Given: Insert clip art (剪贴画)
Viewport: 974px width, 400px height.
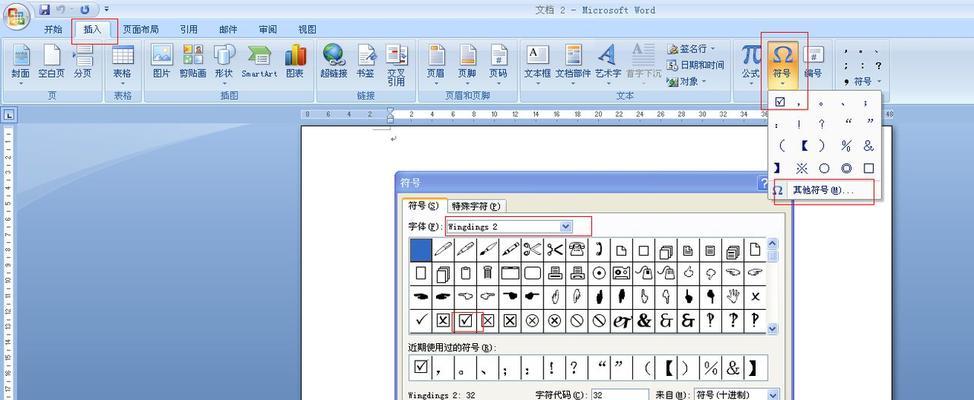Looking at the screenshot, I should pos(193,62).
